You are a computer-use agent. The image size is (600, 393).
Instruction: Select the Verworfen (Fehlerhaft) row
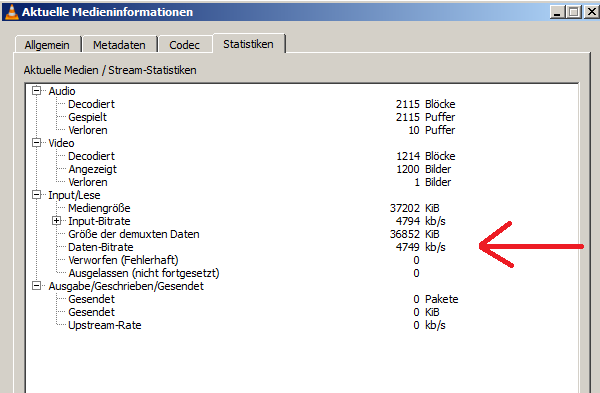(x=123, y=260)
